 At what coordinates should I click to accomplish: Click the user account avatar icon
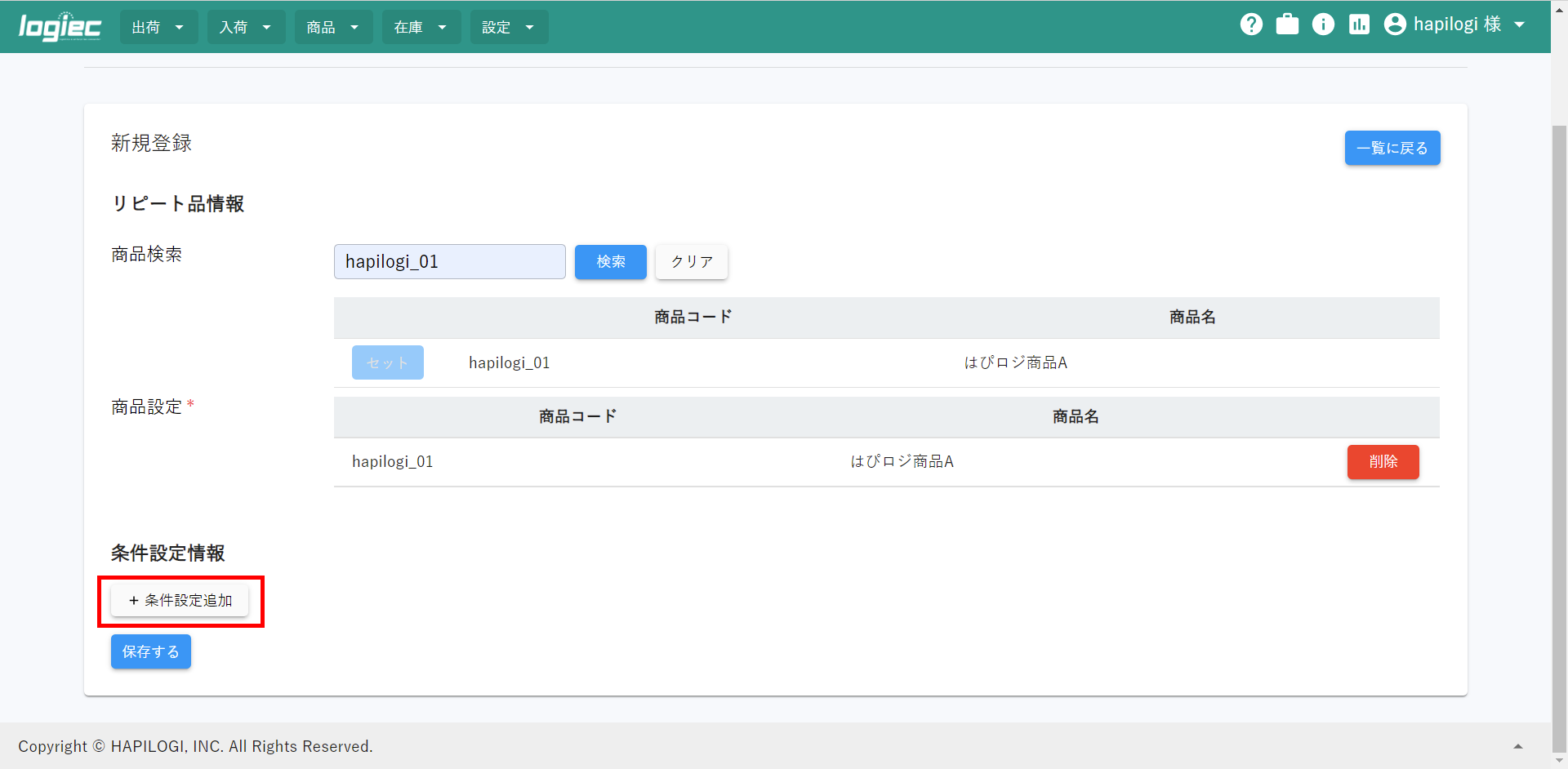pyautogui.click(x=1395, y=24)
